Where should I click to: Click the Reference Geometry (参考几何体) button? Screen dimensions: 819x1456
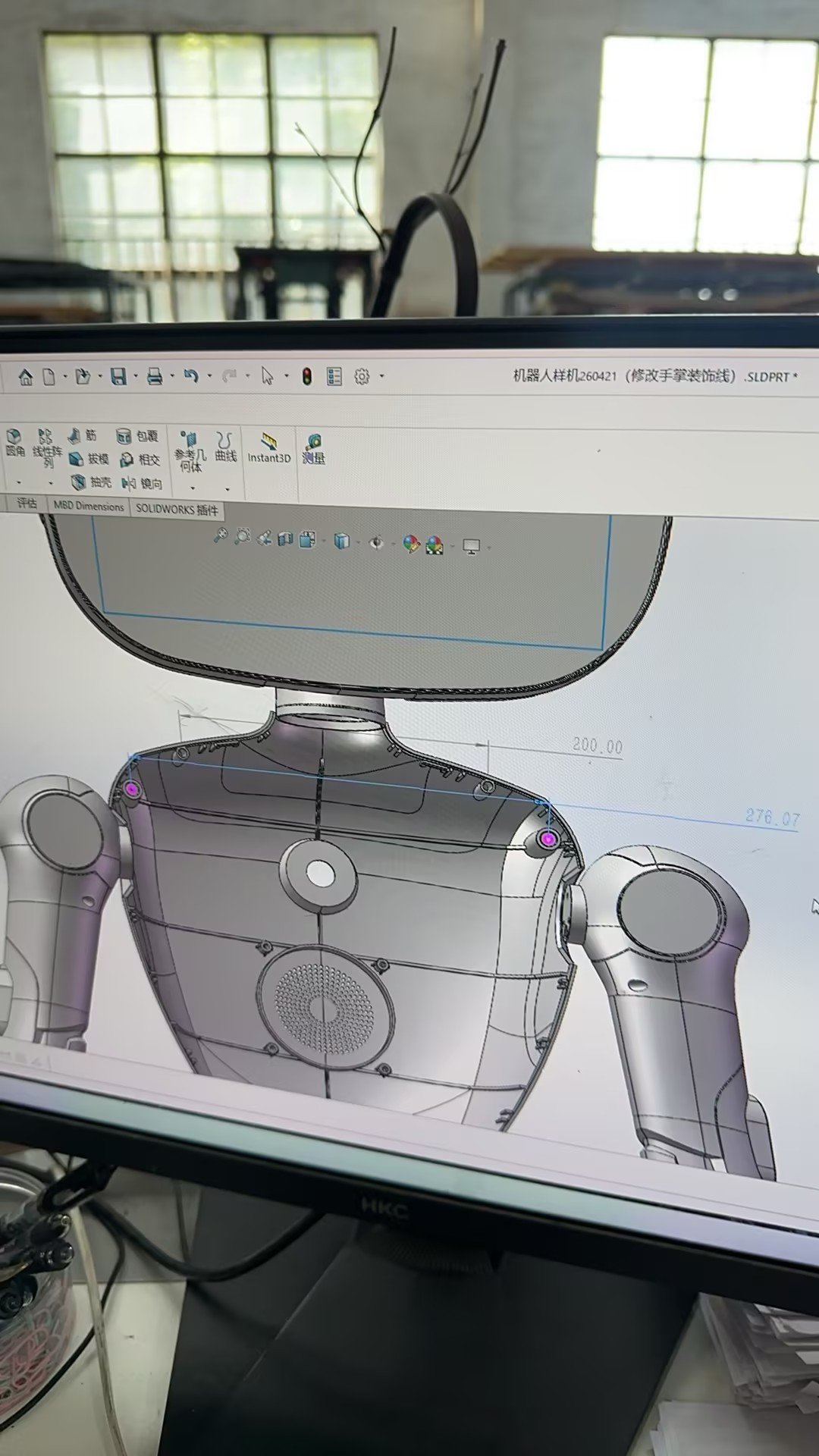pyautogui.click(x=190, y=451)
